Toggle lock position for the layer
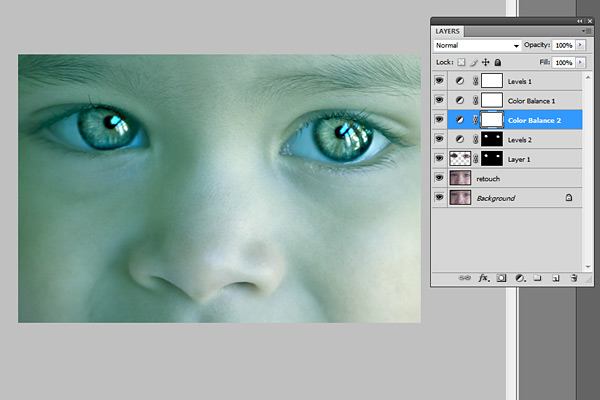Viewport: 600px width, 400px height. tap(485, 62)
